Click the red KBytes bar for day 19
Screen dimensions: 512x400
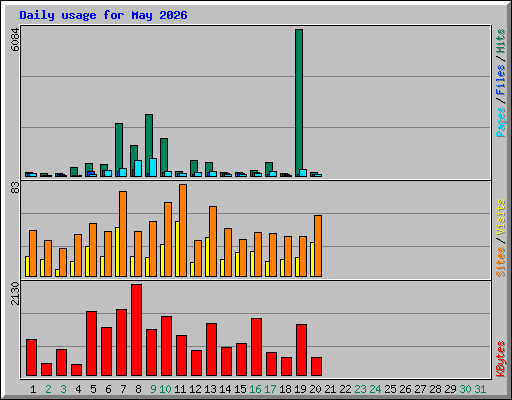pos(302,350)
